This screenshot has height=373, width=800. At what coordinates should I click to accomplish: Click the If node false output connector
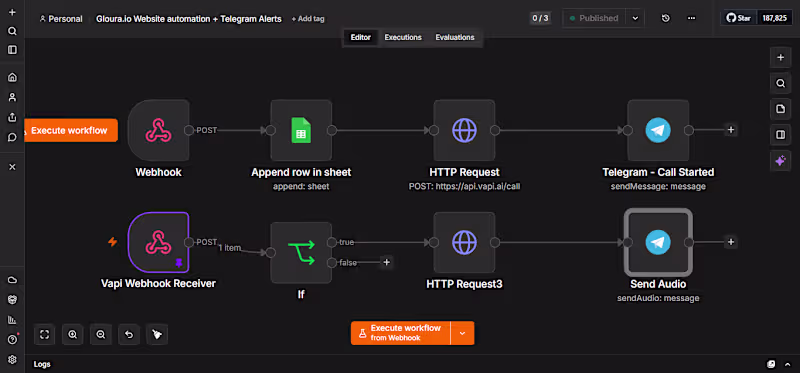click(332, 263)
